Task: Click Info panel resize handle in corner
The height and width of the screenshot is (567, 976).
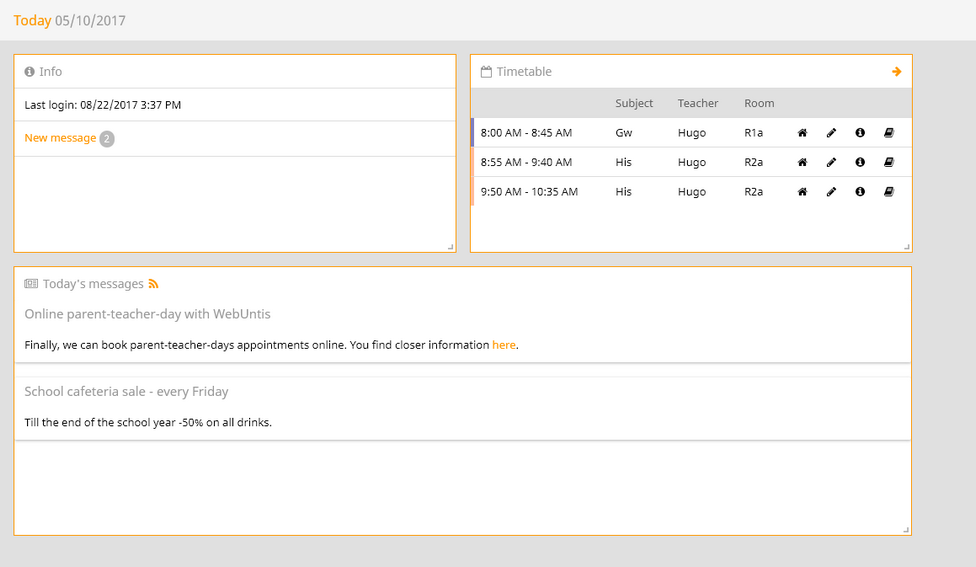Action: coord(451,247)
